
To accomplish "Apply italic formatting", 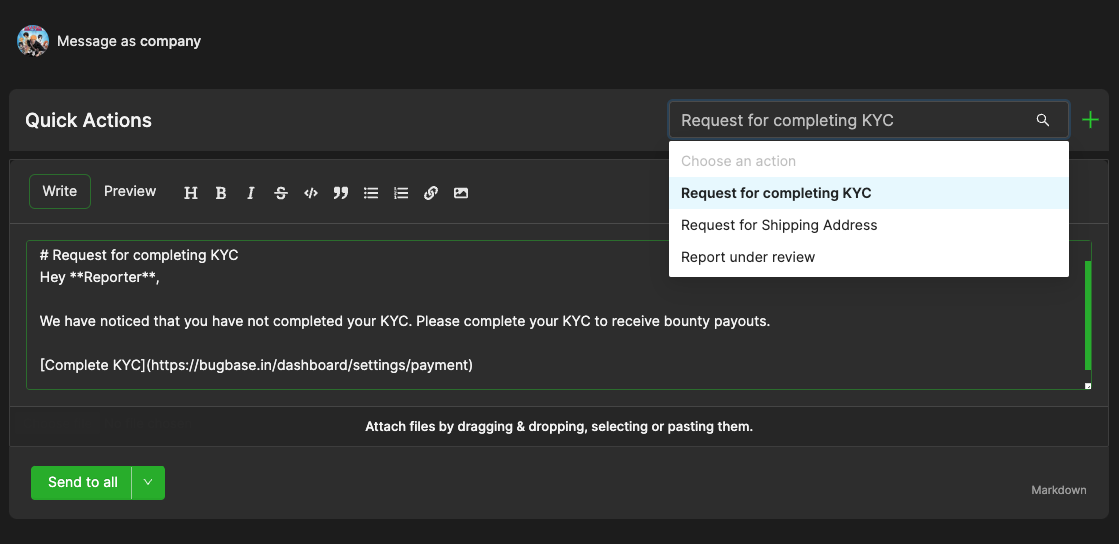I will click(x=251, y=193).
